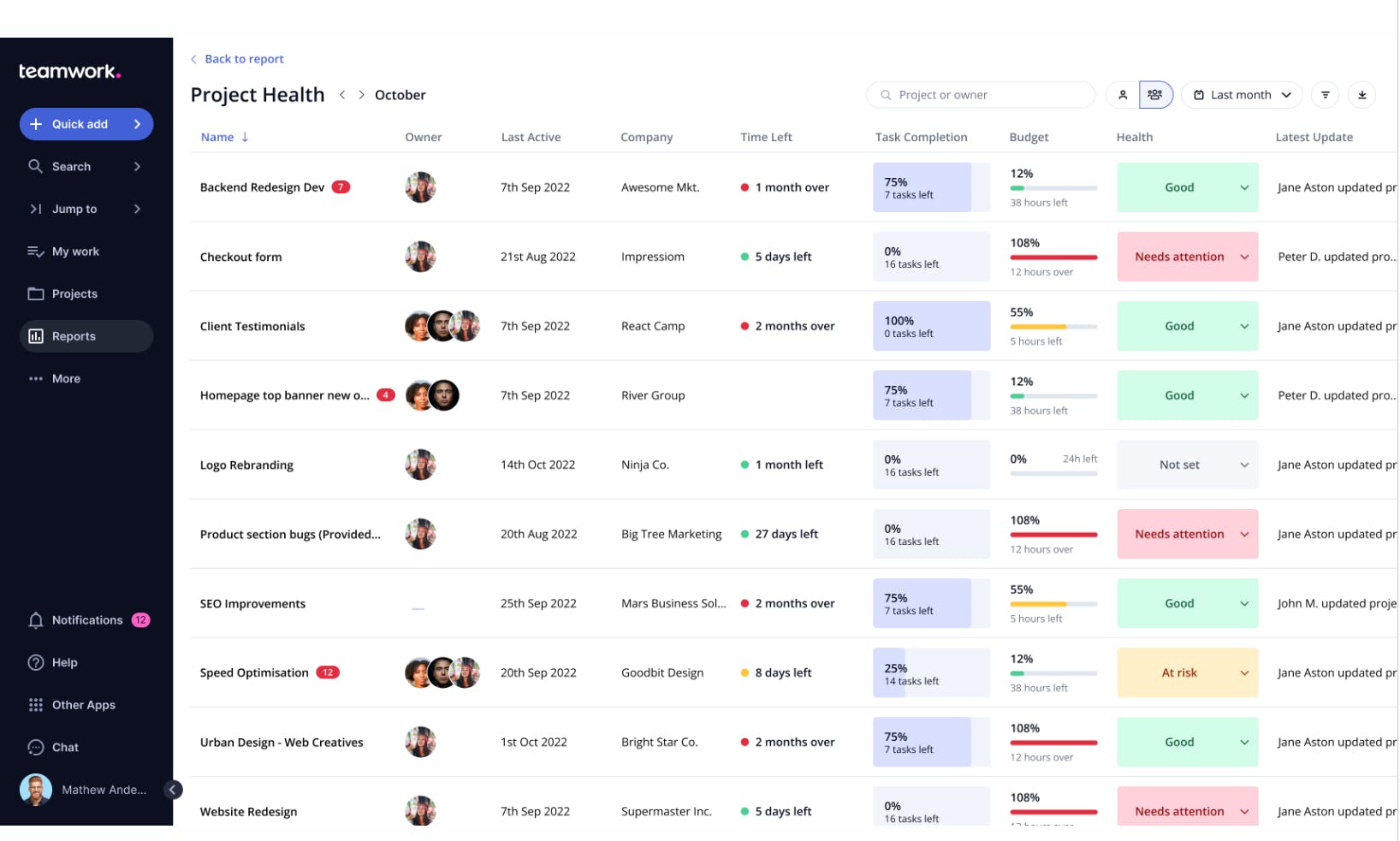This screenshot has height=841, width=1400.
Task: Open the Notifications bell in the sidebar
Action: coord(36,620)
